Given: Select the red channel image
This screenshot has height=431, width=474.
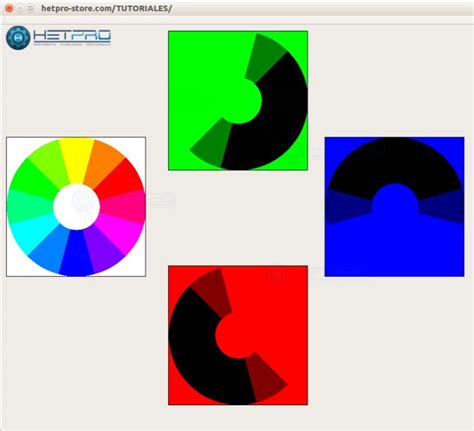Looking at the screenshot, I should tap(238, 335).
